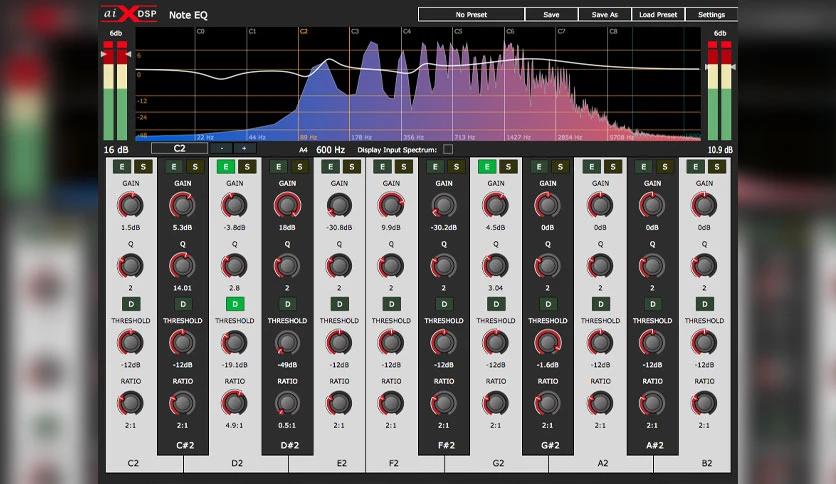Image resolution: width=836 pixels, height=484 pixels.
Task: Click the aiXDSP logo
Action: [130, 14]
